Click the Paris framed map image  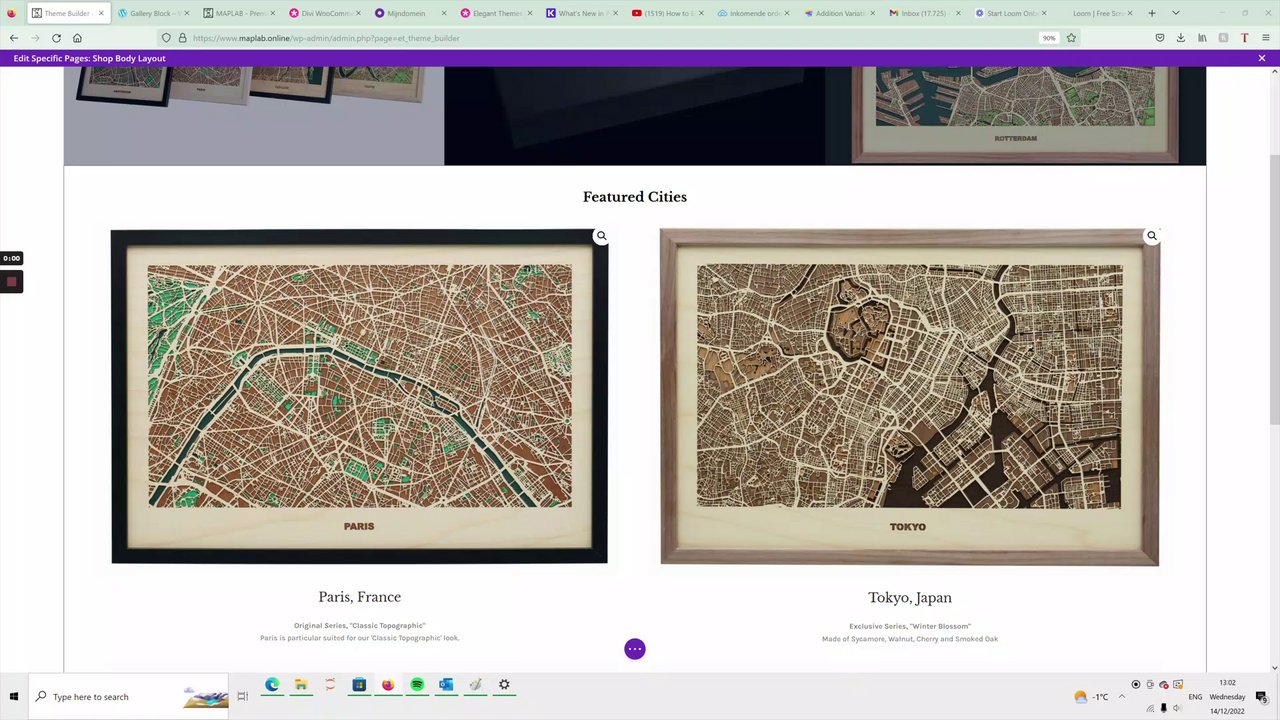pos(359,396)
